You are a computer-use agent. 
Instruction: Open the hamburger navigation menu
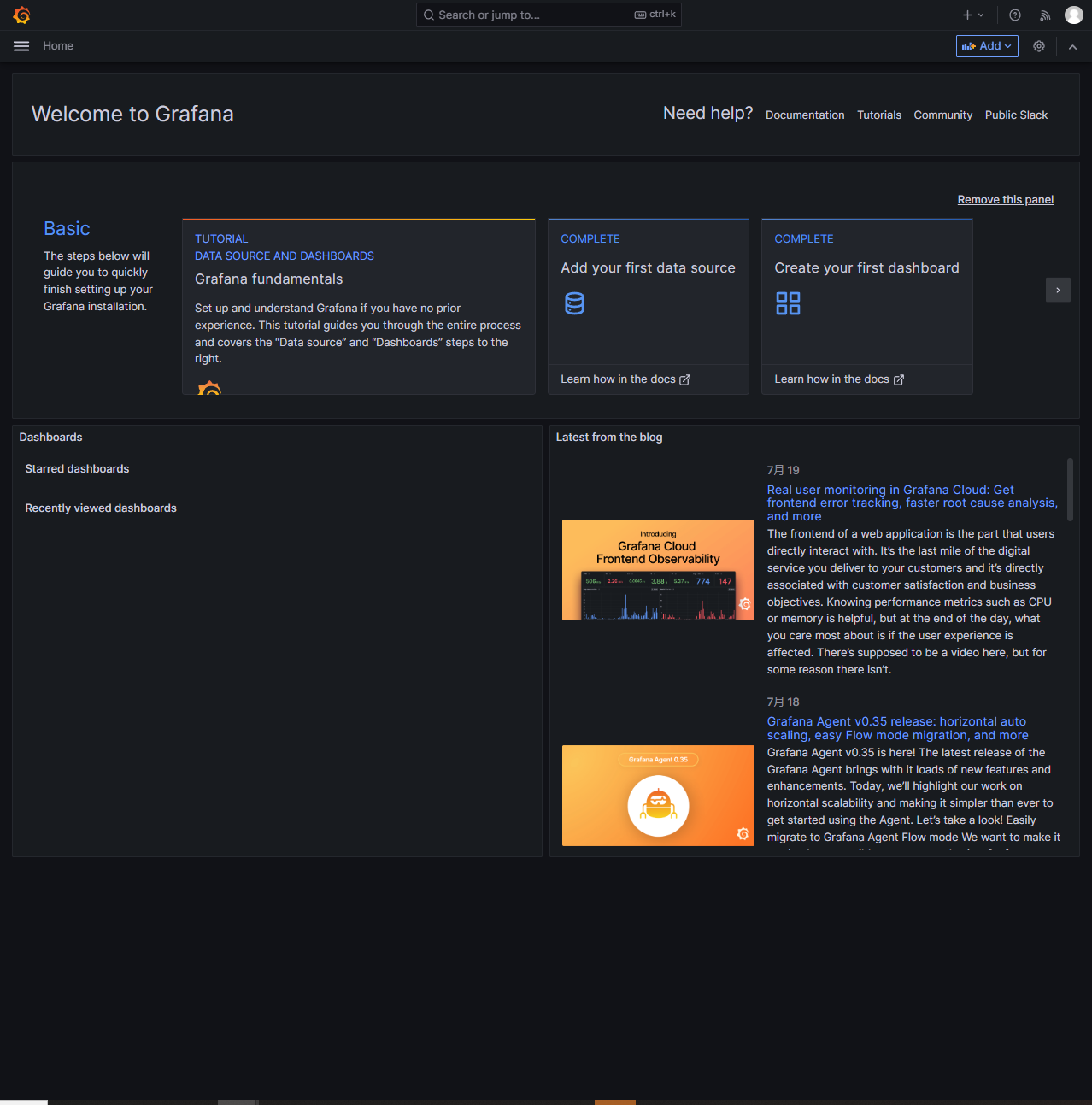[21, 46]
